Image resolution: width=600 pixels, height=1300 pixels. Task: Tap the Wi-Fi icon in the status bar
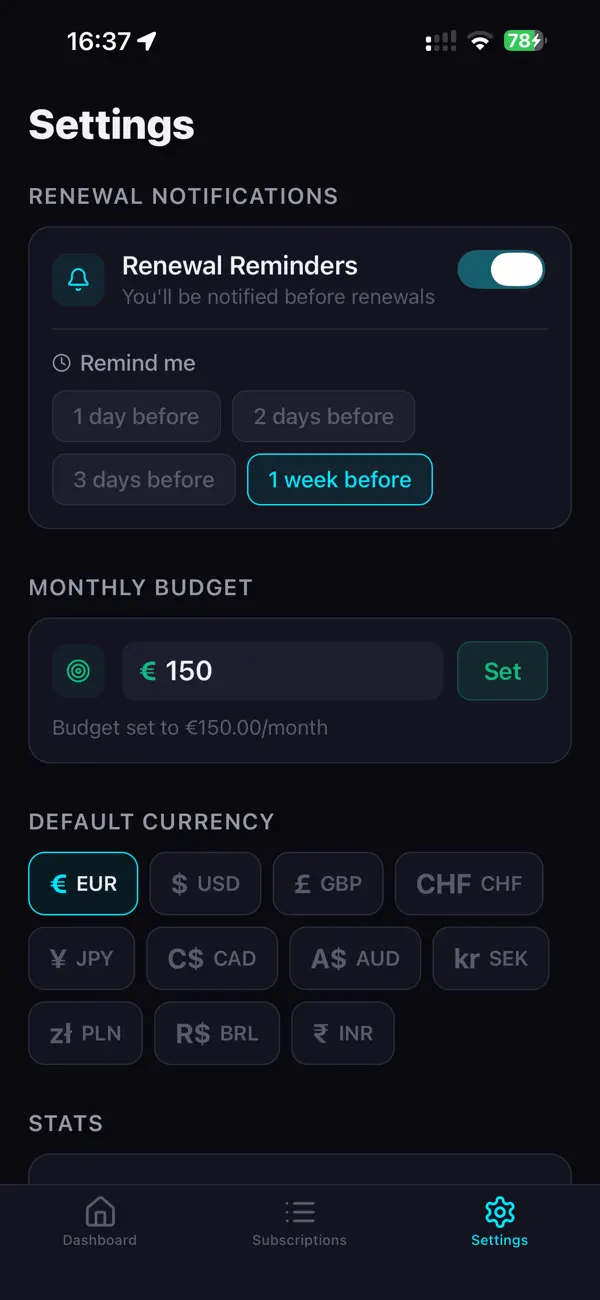[477, 40]
